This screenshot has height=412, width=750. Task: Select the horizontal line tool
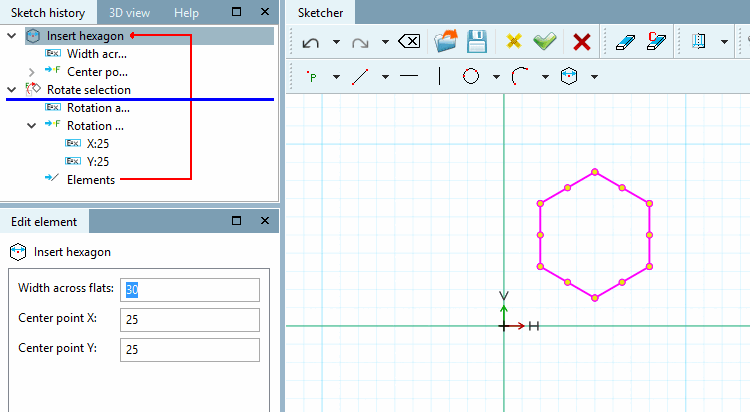point(409,76)
